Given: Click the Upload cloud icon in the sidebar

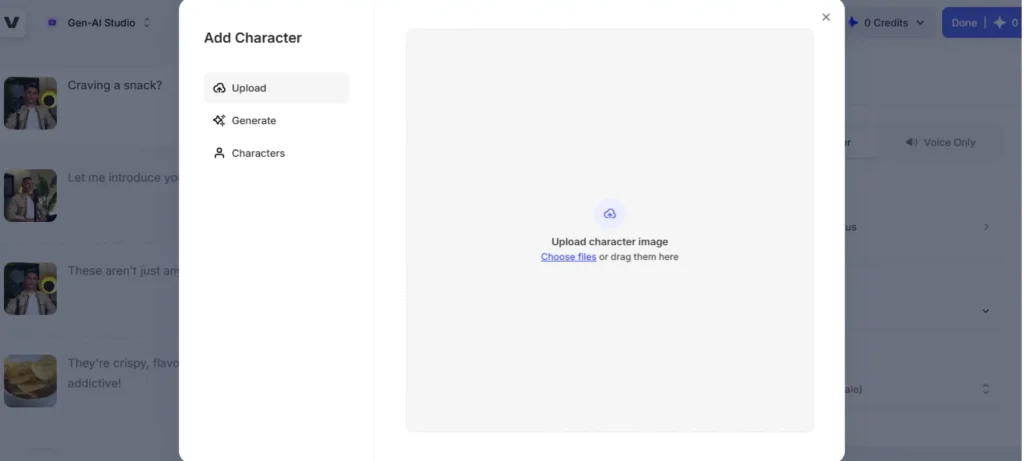Looking at the screenshot, I should pos(220,88).
